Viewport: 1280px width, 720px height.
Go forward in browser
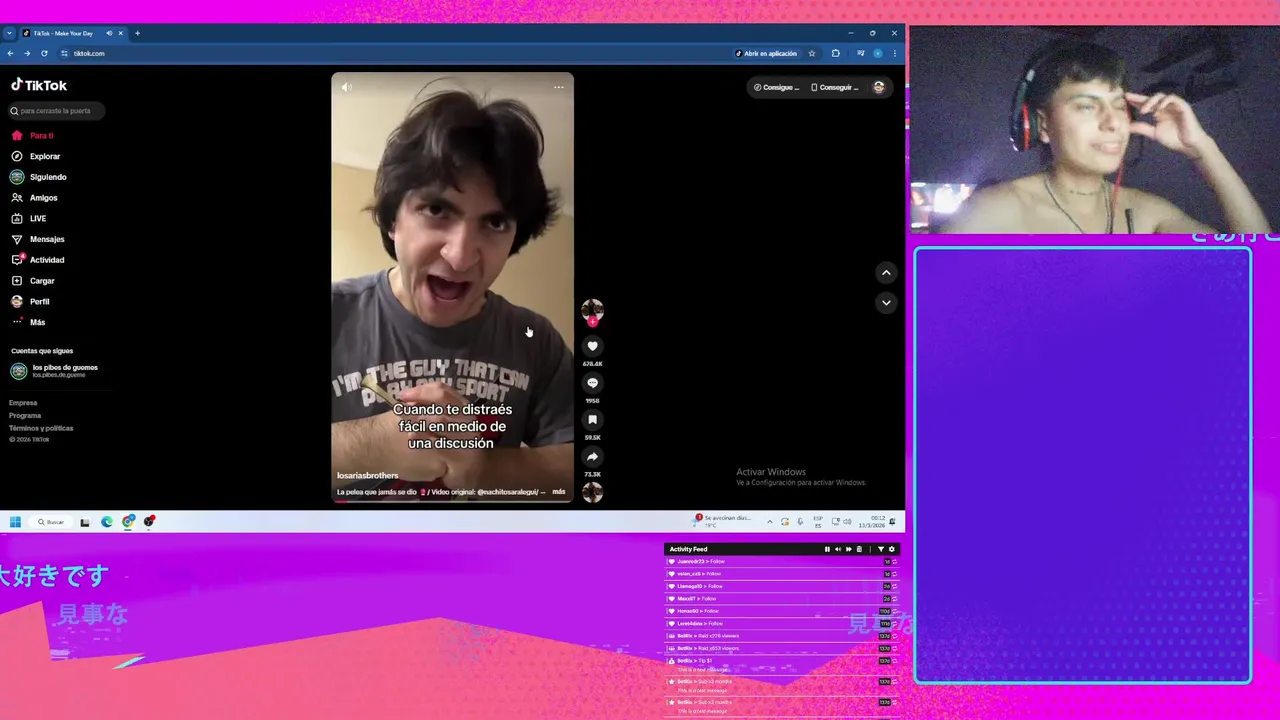coord(27,54)
